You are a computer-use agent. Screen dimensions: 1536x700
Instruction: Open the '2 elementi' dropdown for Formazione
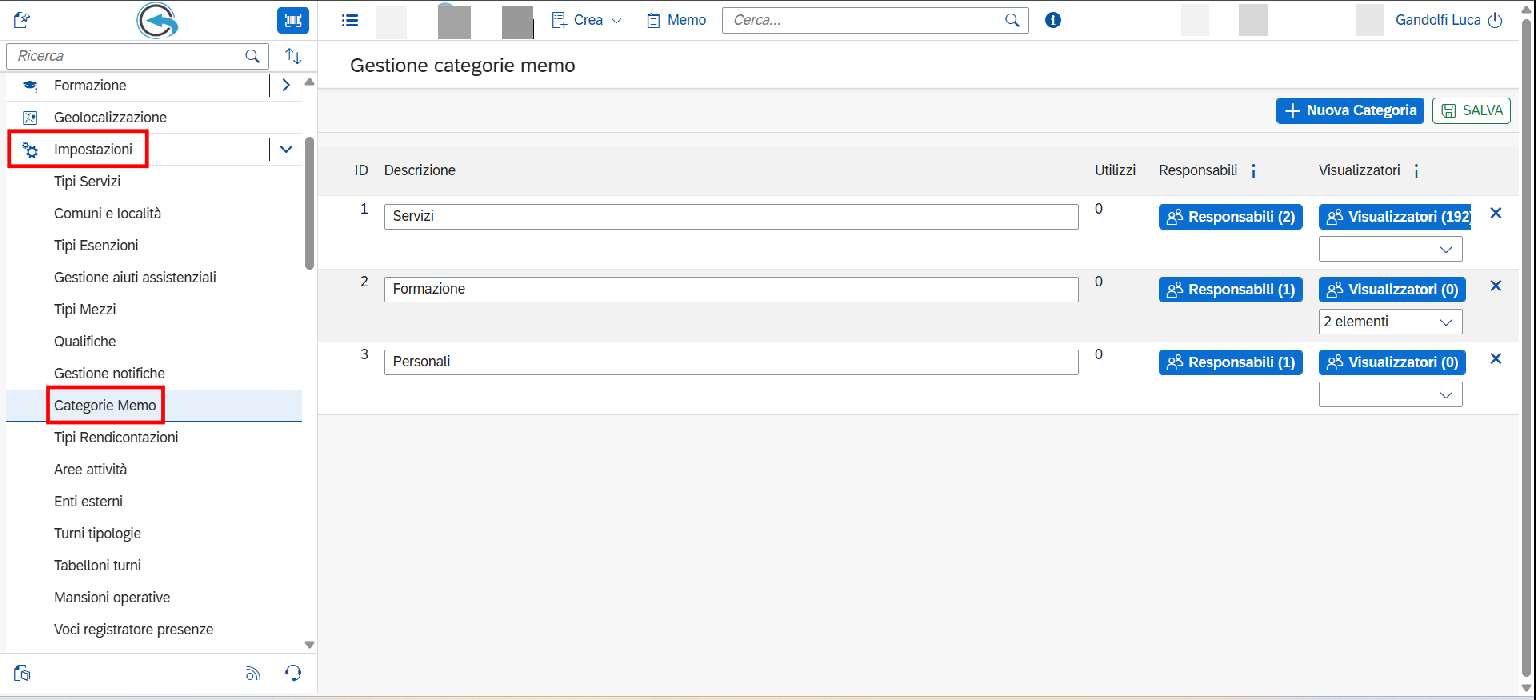click(x=1390, y=322)
